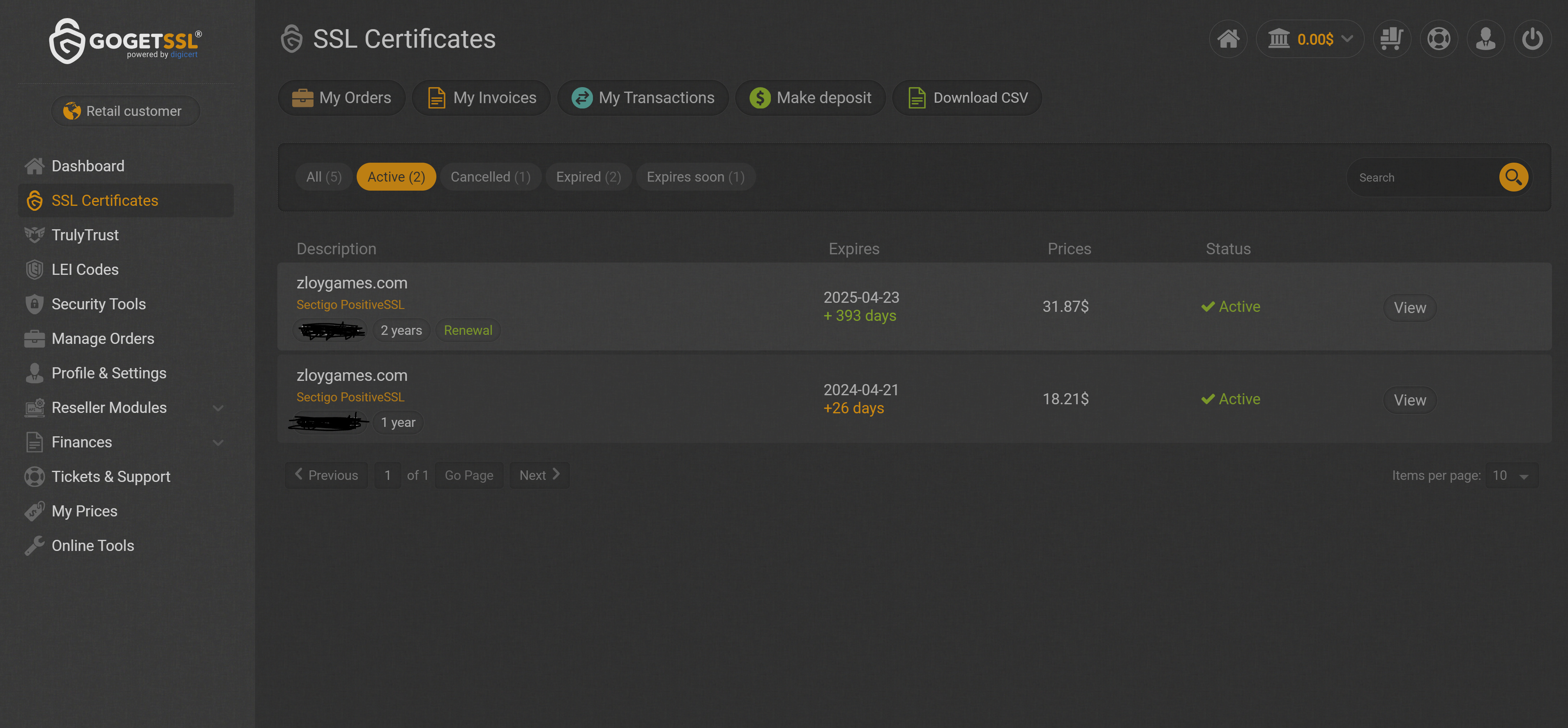Click the orange search magnifier button

(x=1513, y=177)
